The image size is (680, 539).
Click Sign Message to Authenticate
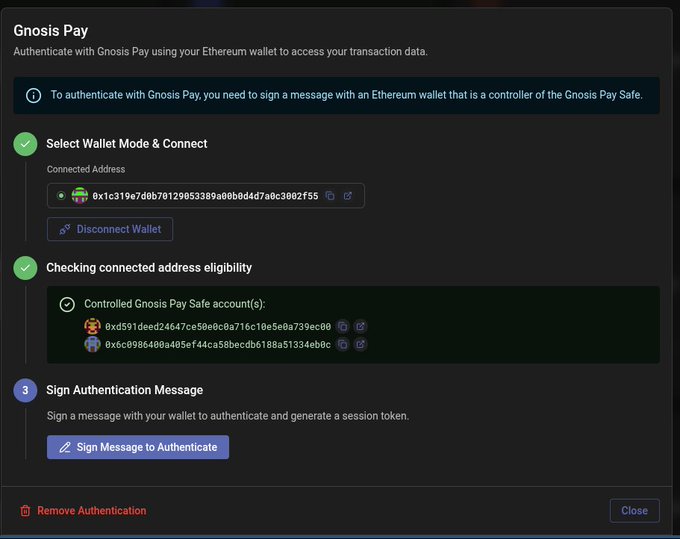point(138,447)
